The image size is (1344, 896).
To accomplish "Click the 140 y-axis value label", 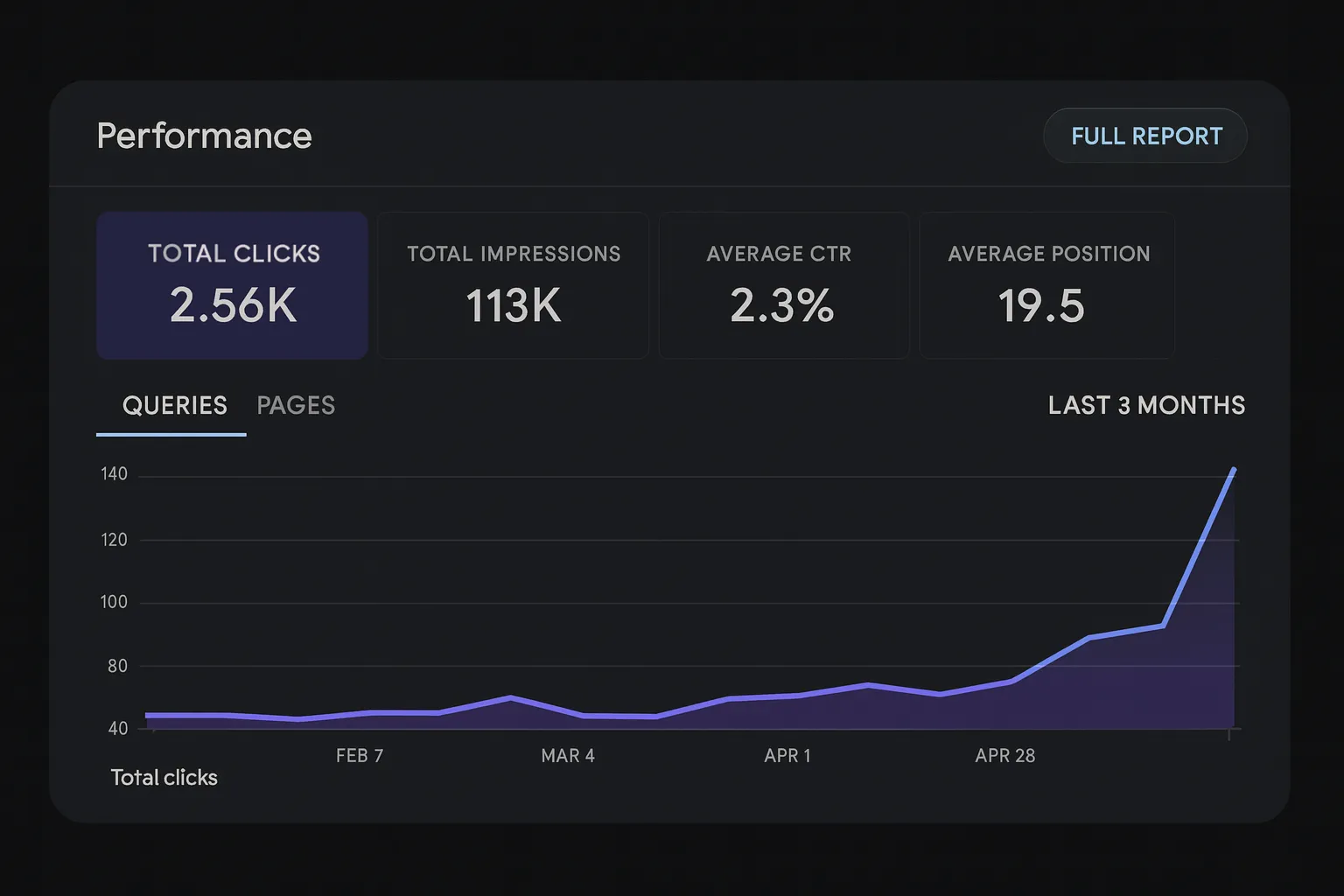I will [x=114, y=474].
